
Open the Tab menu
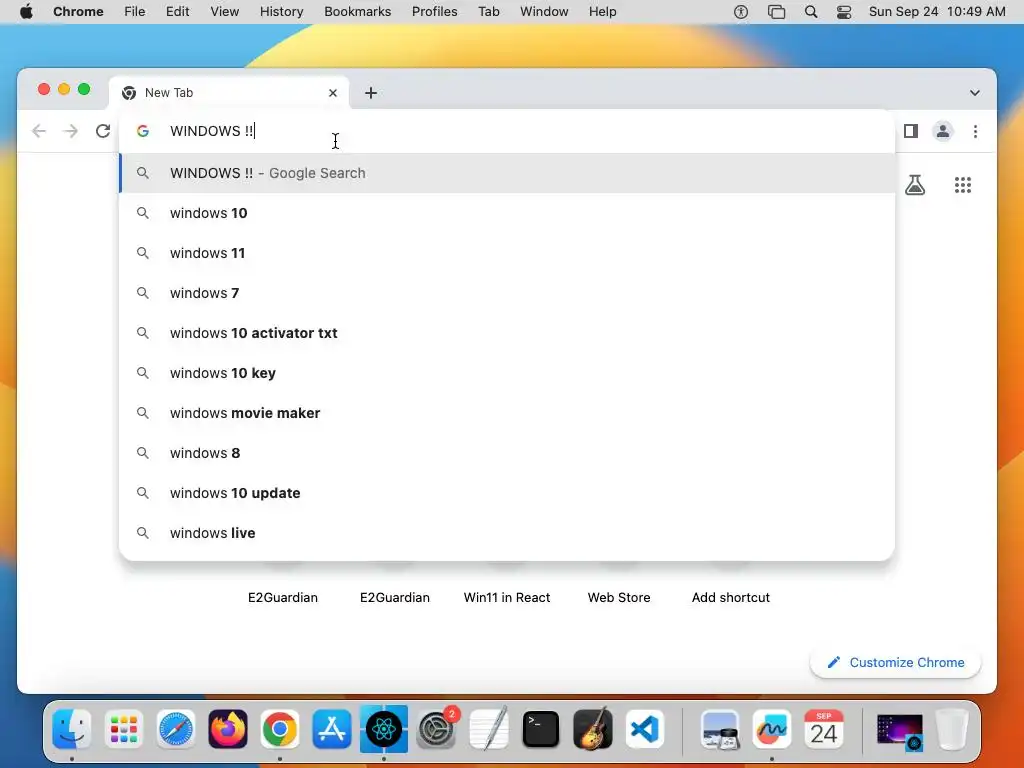click(488, 12)
